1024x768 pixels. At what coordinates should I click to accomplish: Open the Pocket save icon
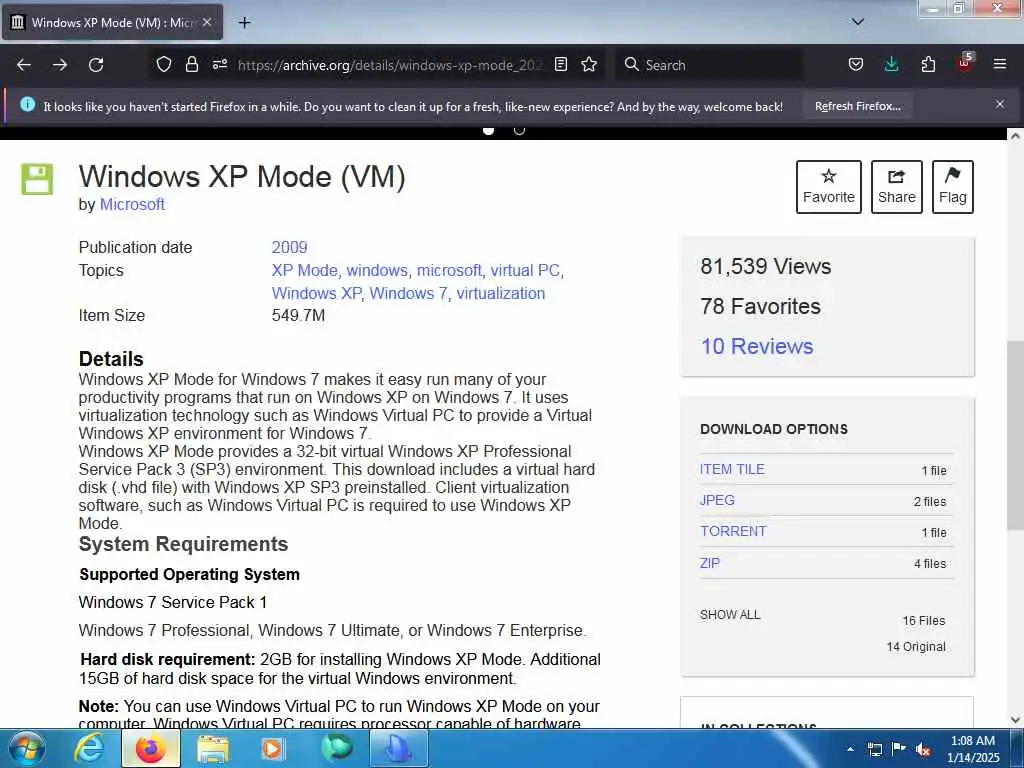(856, 64)
